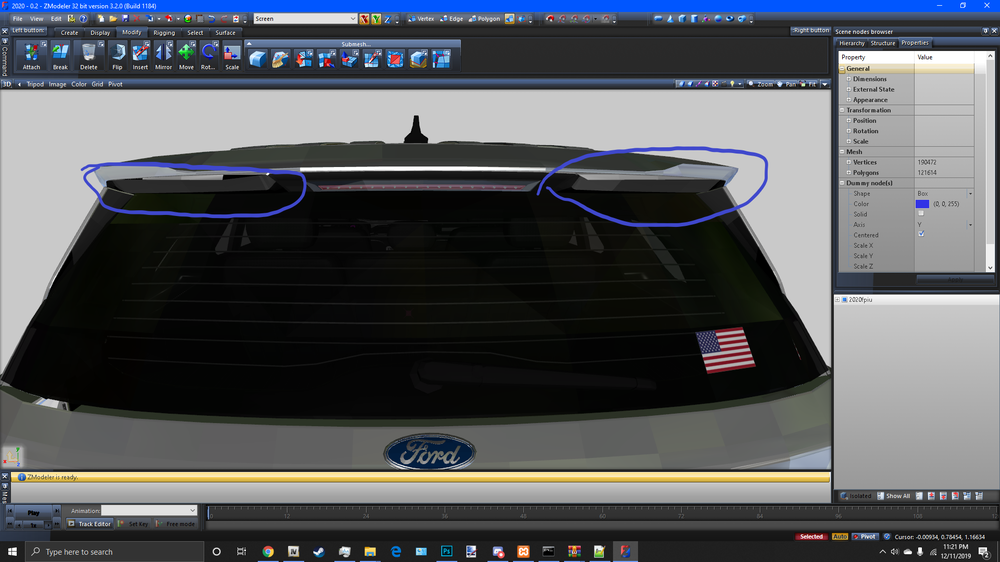Toggle the Pivot mode in status bar

(865, 536)
